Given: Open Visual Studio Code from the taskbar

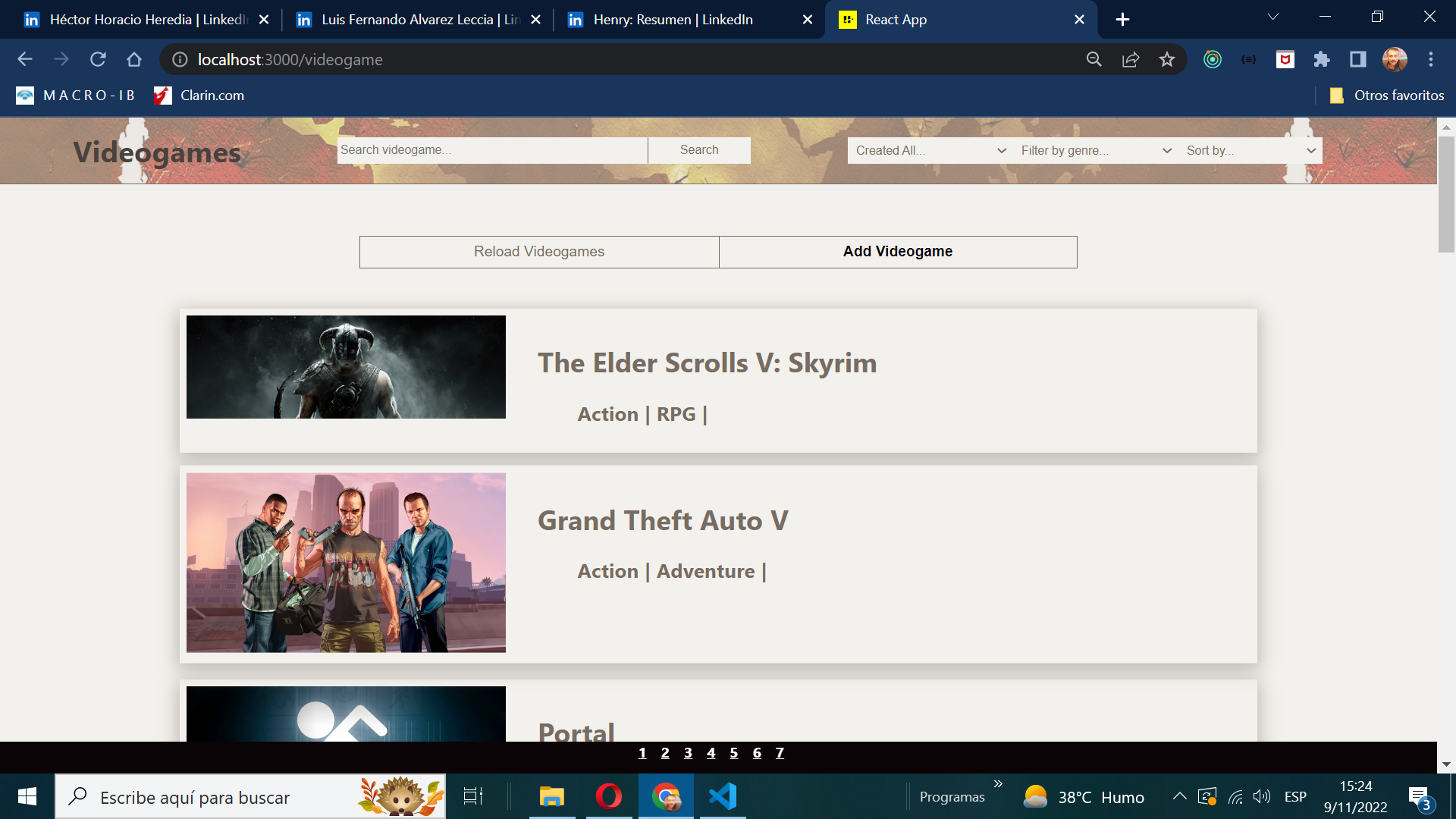Looking at the screenshot, I should pos(722,796).
